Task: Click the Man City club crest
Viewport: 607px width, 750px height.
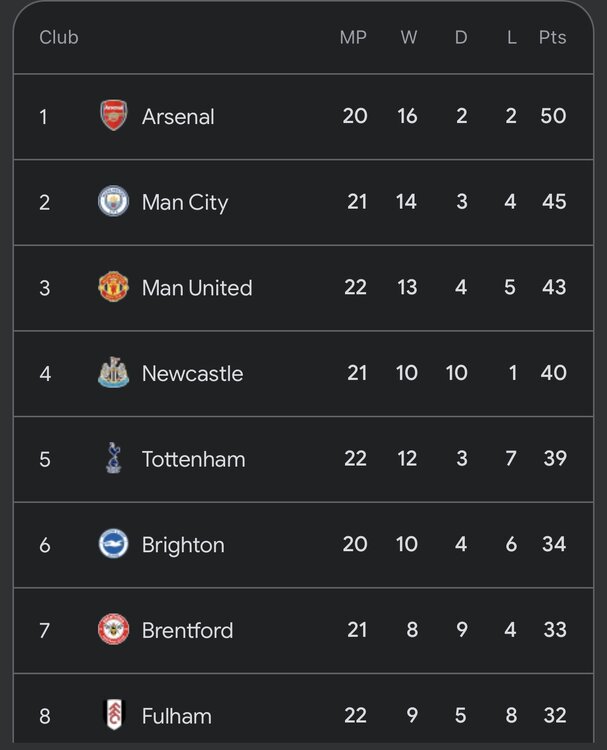Action: (x=113, y=202)
